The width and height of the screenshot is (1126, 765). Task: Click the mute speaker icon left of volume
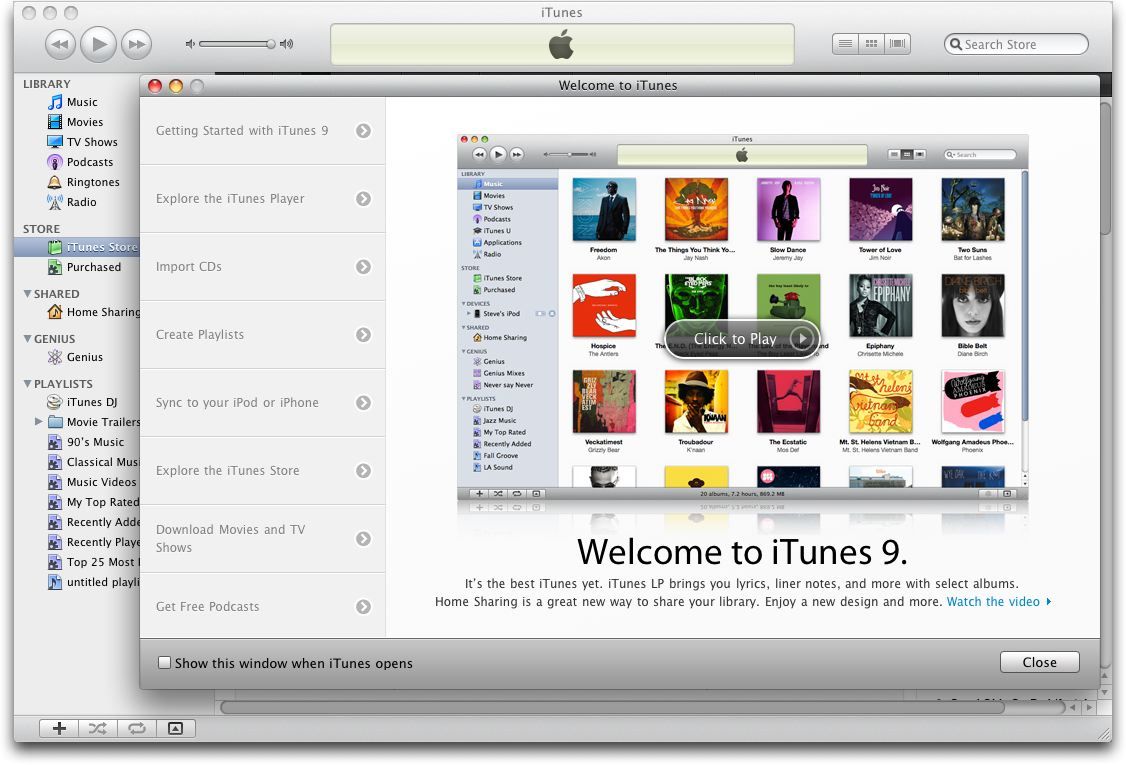tap(190, 44)
